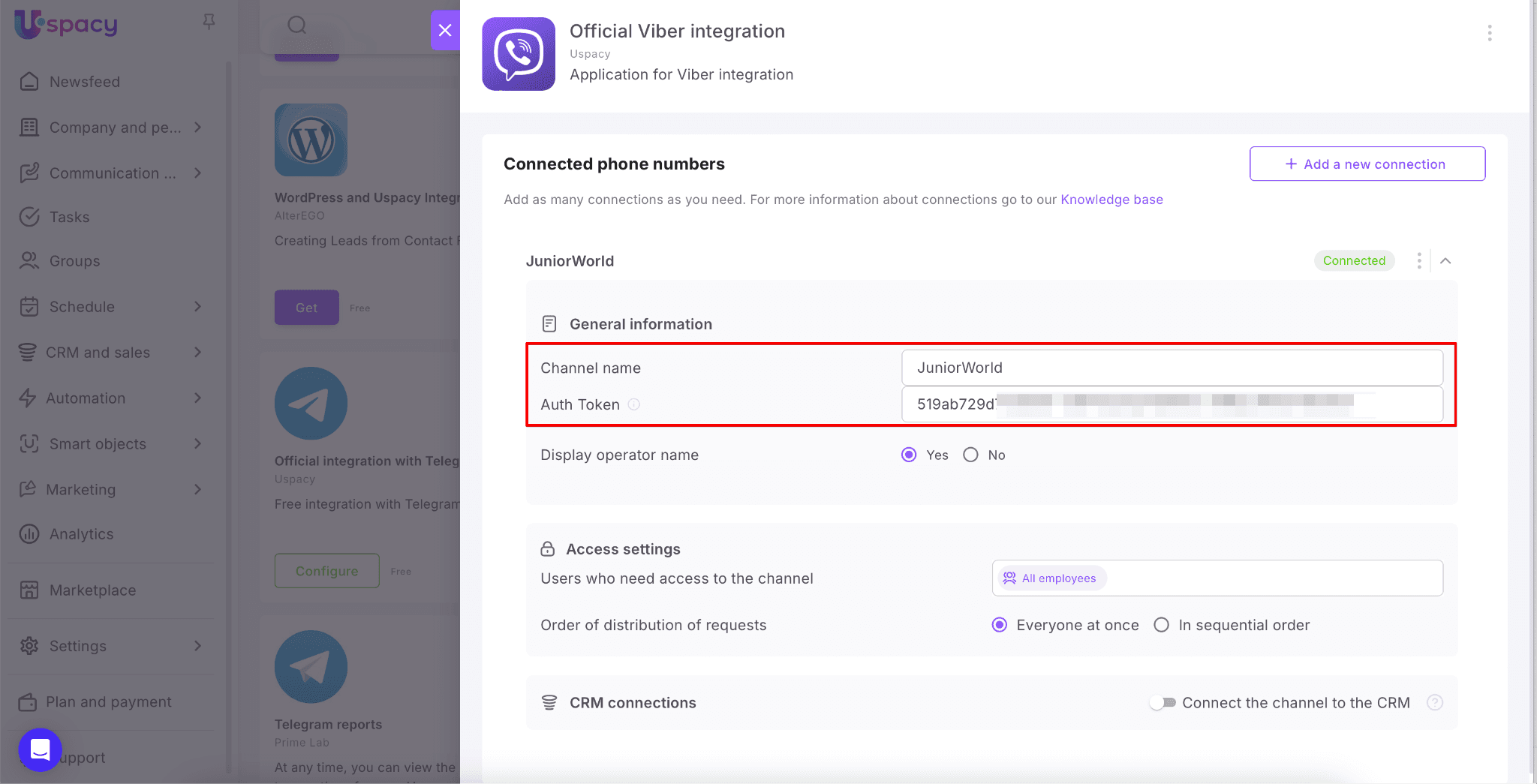Image resolution: width=1537 pixels, height=784 pixels.
Task: Pin the sidebar with the pin icon
Action: (x=209, y=22)
